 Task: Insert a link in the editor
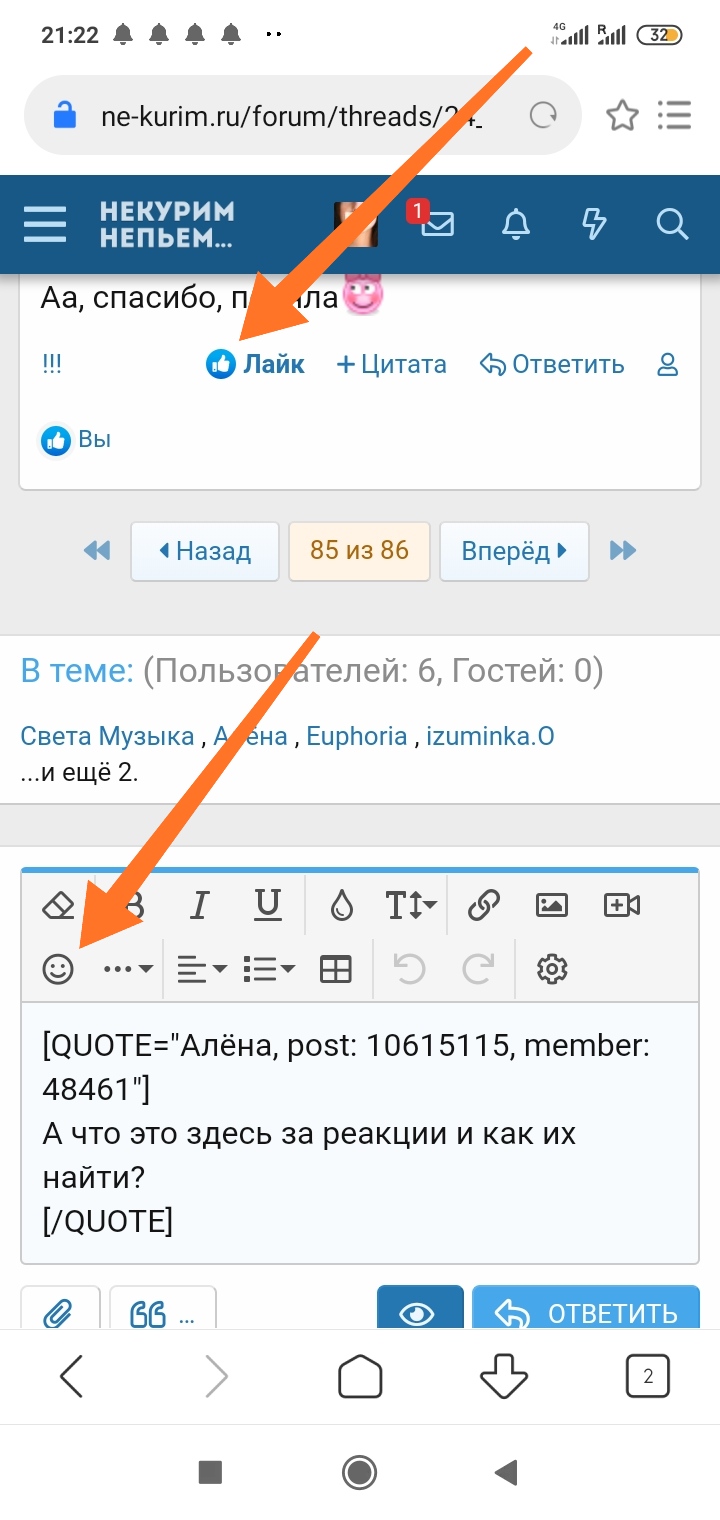[x=483, y=906]
